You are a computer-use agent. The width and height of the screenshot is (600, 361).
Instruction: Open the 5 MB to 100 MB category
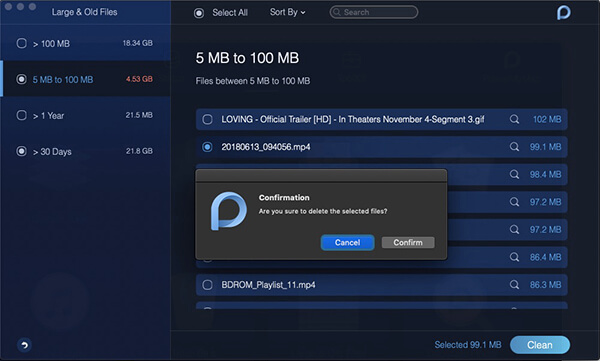point(85,79)
